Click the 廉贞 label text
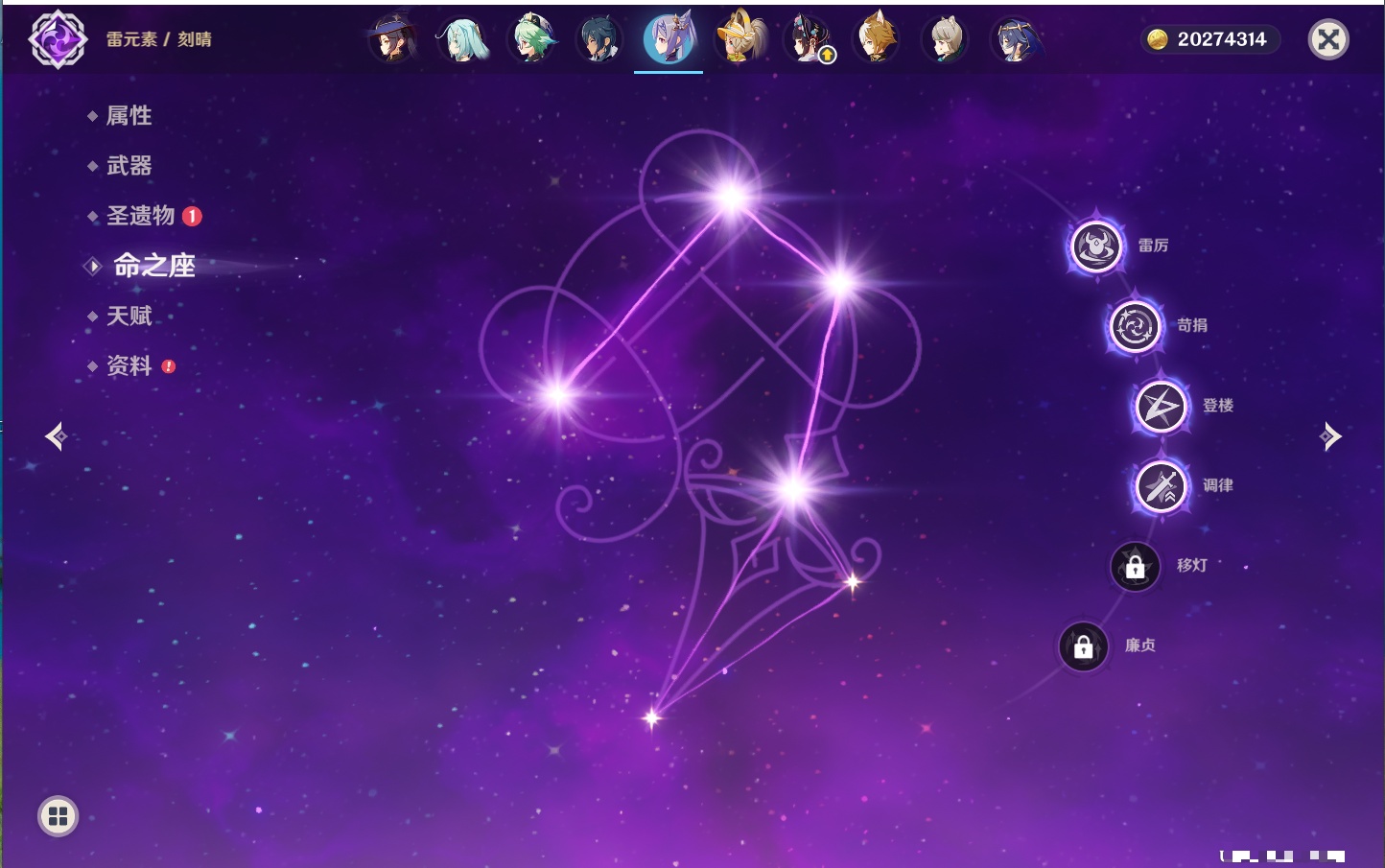Viewport: 1385px width, 868px height. (x=1140, y=646)
